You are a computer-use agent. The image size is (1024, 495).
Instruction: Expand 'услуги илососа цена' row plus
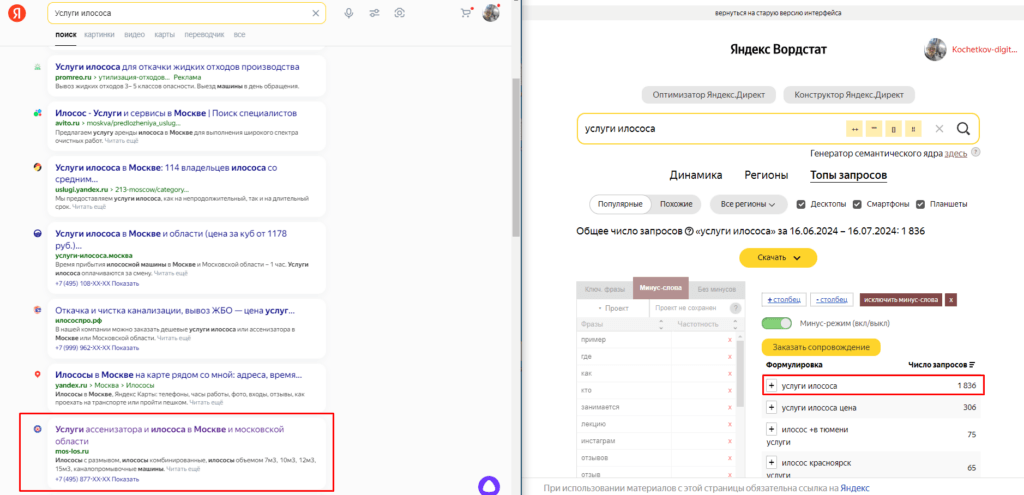[771, 407]
